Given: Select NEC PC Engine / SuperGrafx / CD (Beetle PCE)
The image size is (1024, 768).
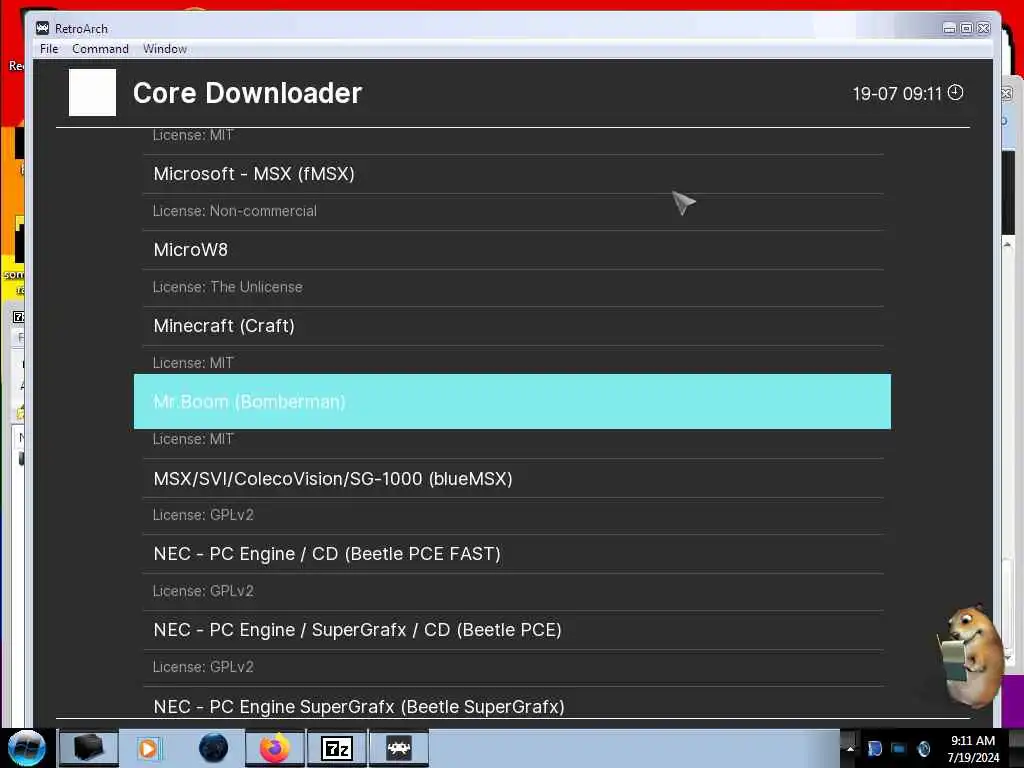Looking at the screenshot, I should click(x=513, y=630).
